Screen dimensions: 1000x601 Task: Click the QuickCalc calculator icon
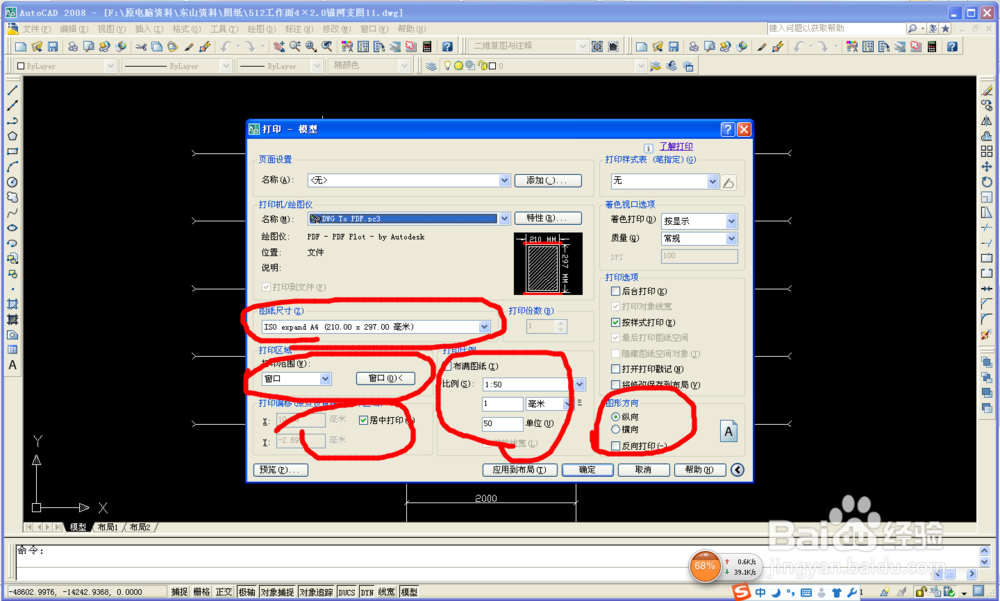pos(427,47)
